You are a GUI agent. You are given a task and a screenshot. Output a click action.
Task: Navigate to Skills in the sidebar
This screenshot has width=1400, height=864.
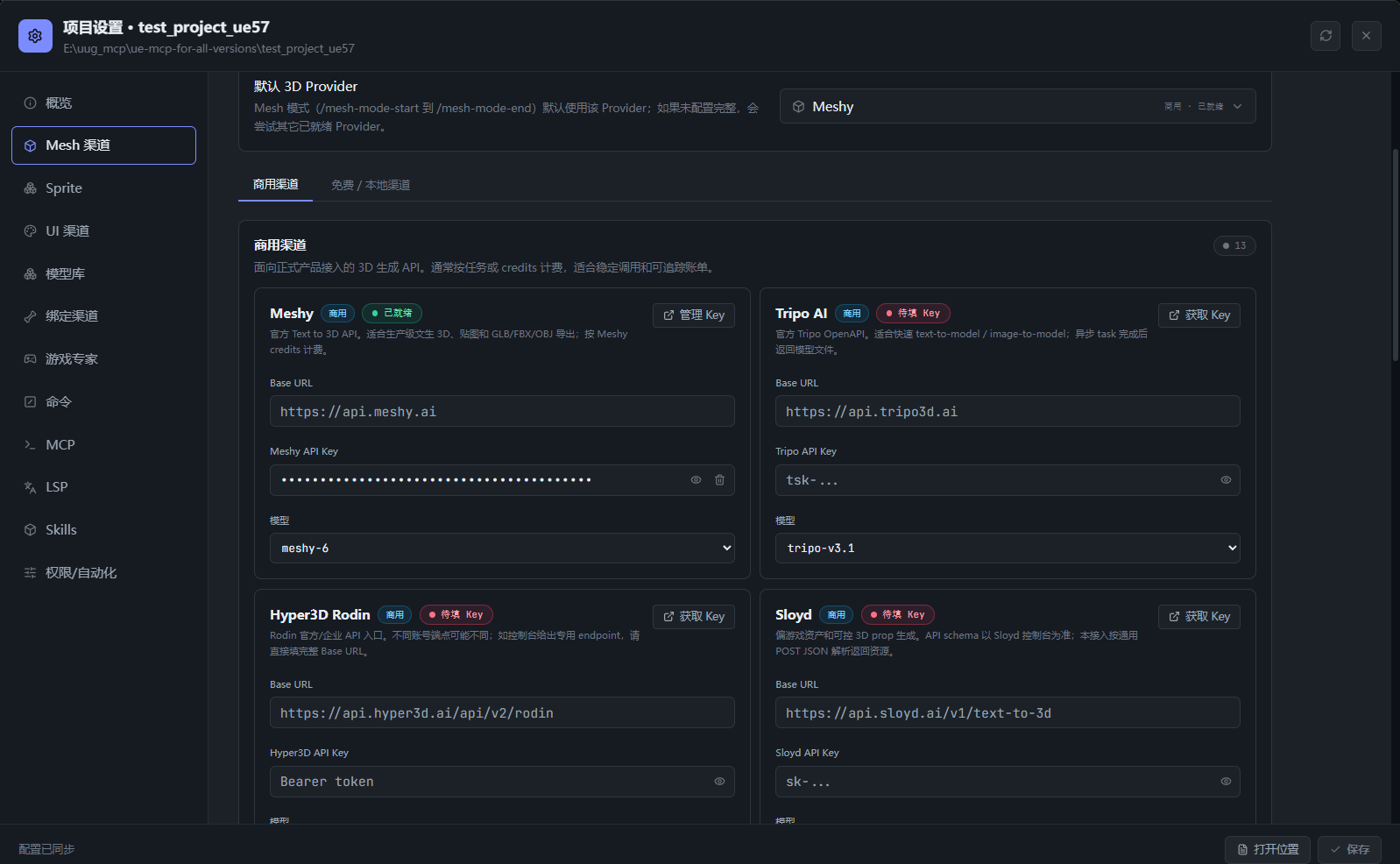[x=103, y=530]
